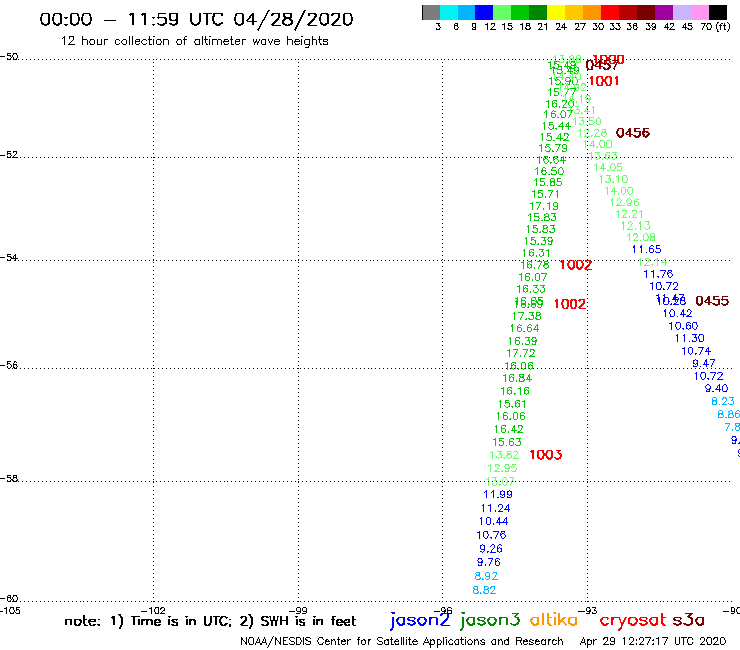Viewport: 740px width, 650px height.
Task: Click the blue value 11.65
Action: (647, 249)
